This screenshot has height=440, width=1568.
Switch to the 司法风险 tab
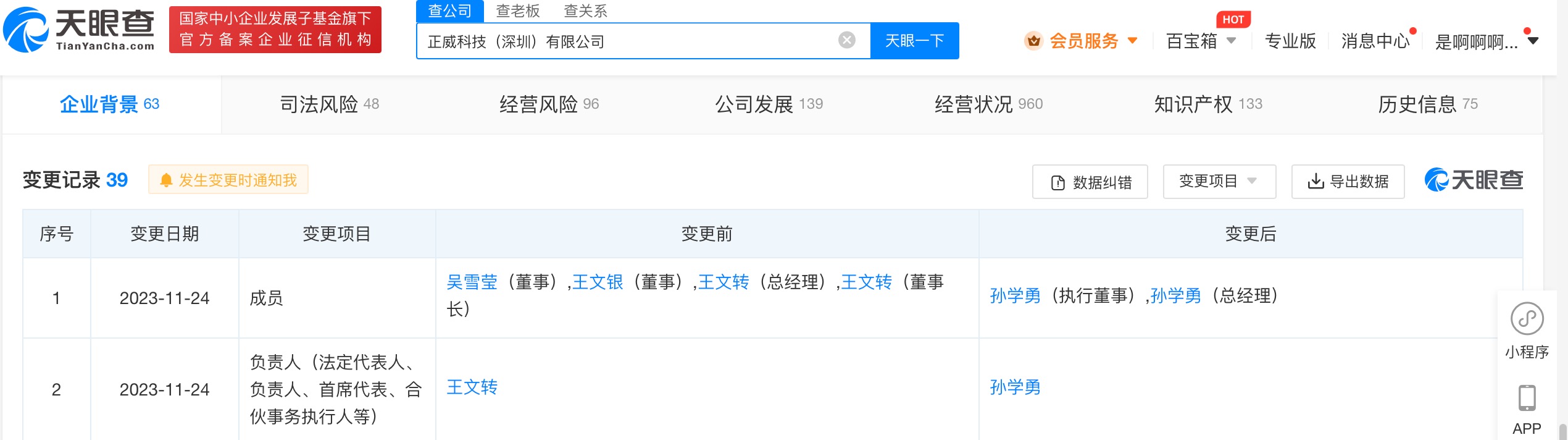330,104
